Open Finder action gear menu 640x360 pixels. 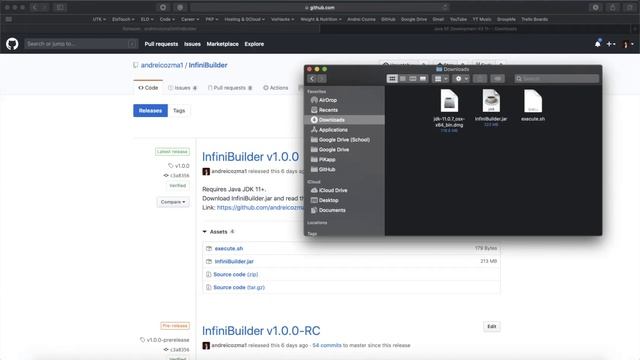pos(461,79)
